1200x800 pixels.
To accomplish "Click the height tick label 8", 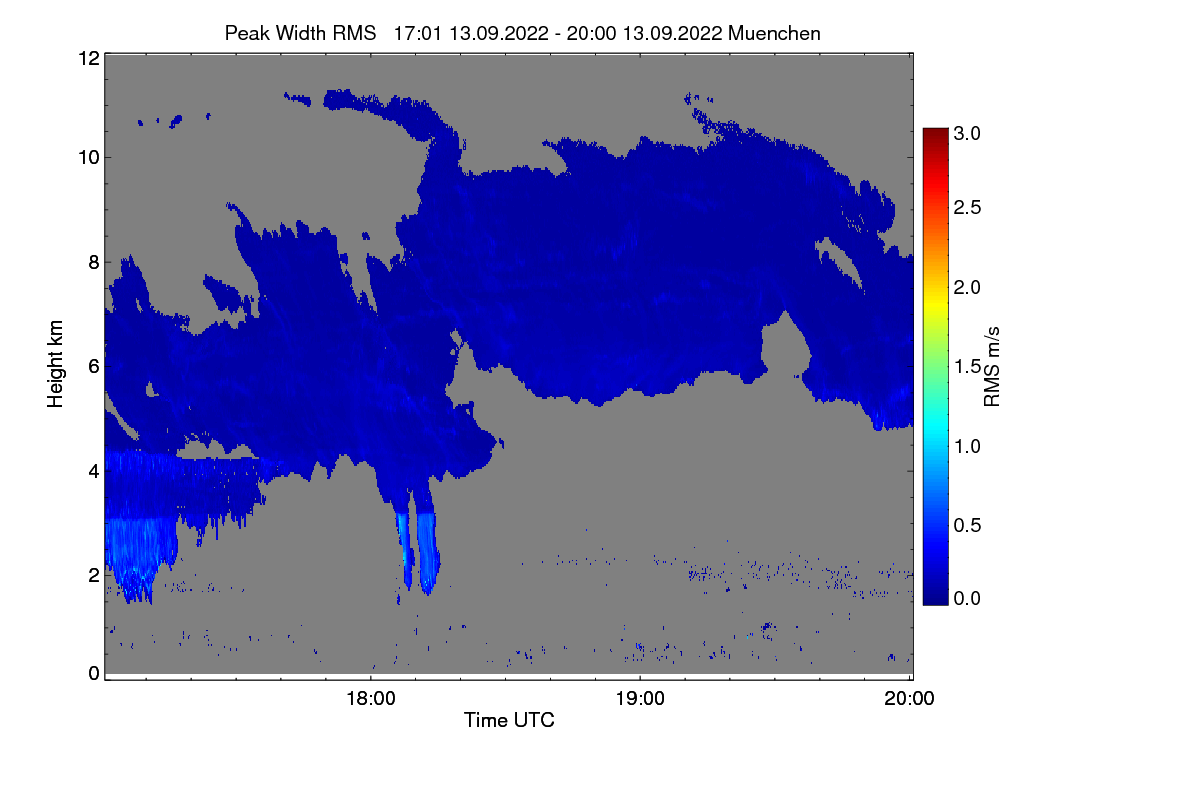I will coord(93,262).
